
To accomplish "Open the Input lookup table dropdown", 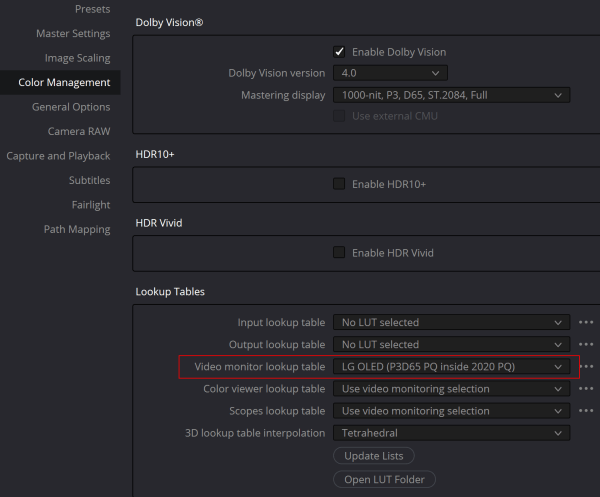I will (x=452, y=323).
